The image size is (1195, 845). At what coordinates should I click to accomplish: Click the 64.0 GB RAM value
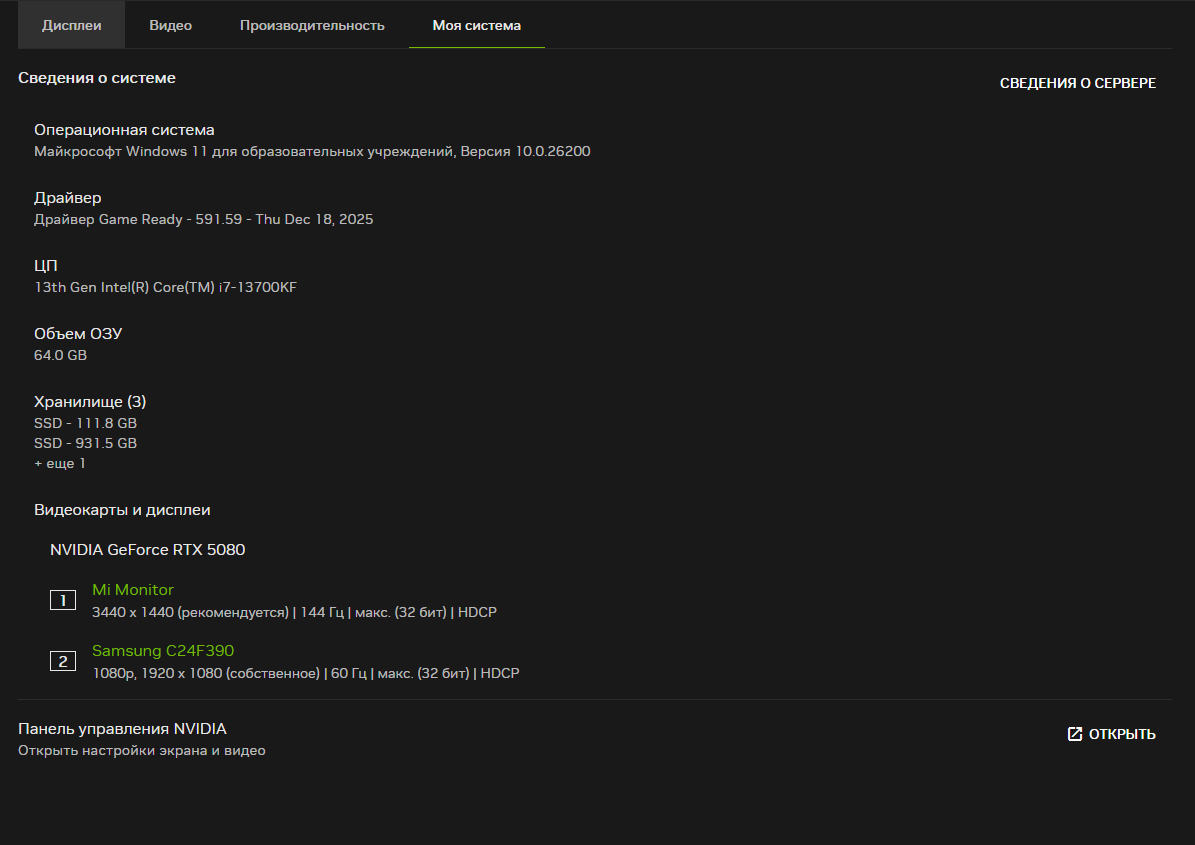pyautogui.click(x=60, y=355)
